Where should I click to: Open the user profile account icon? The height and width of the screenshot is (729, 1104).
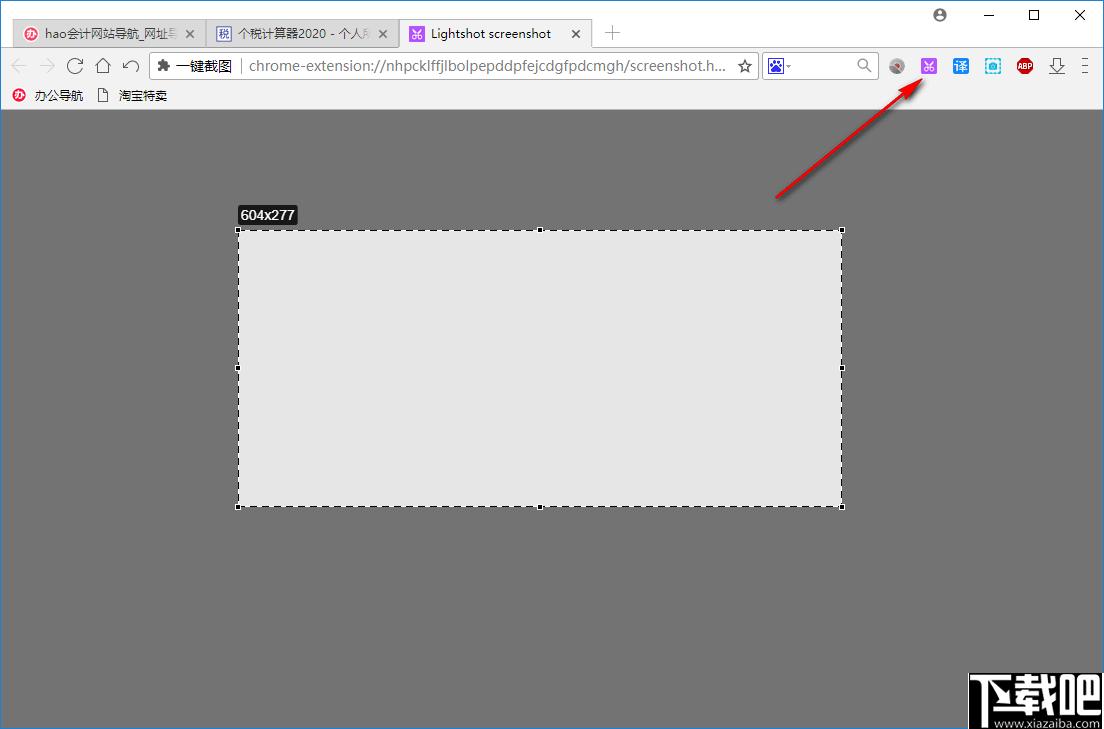940,15
